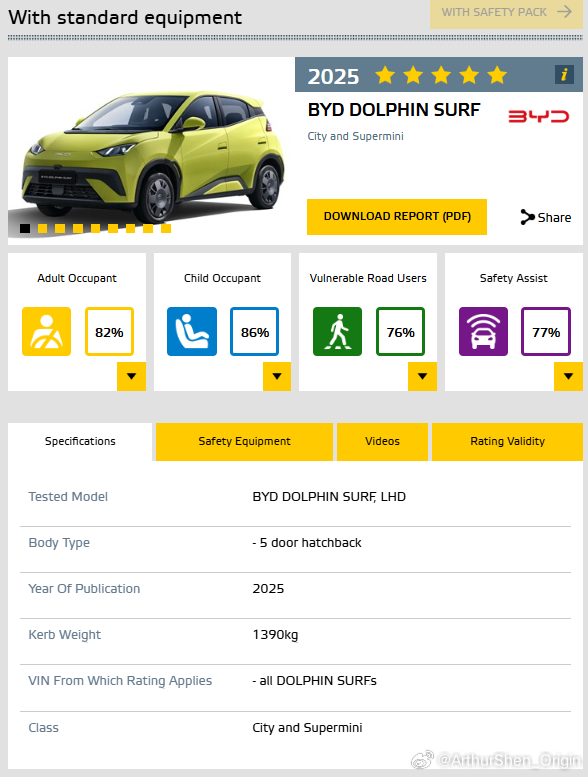Image resolution: width=588 pixels, height=777 pixels.
Task: Click the 76% Vulnerable Road Users score
Action: (400, 332)
